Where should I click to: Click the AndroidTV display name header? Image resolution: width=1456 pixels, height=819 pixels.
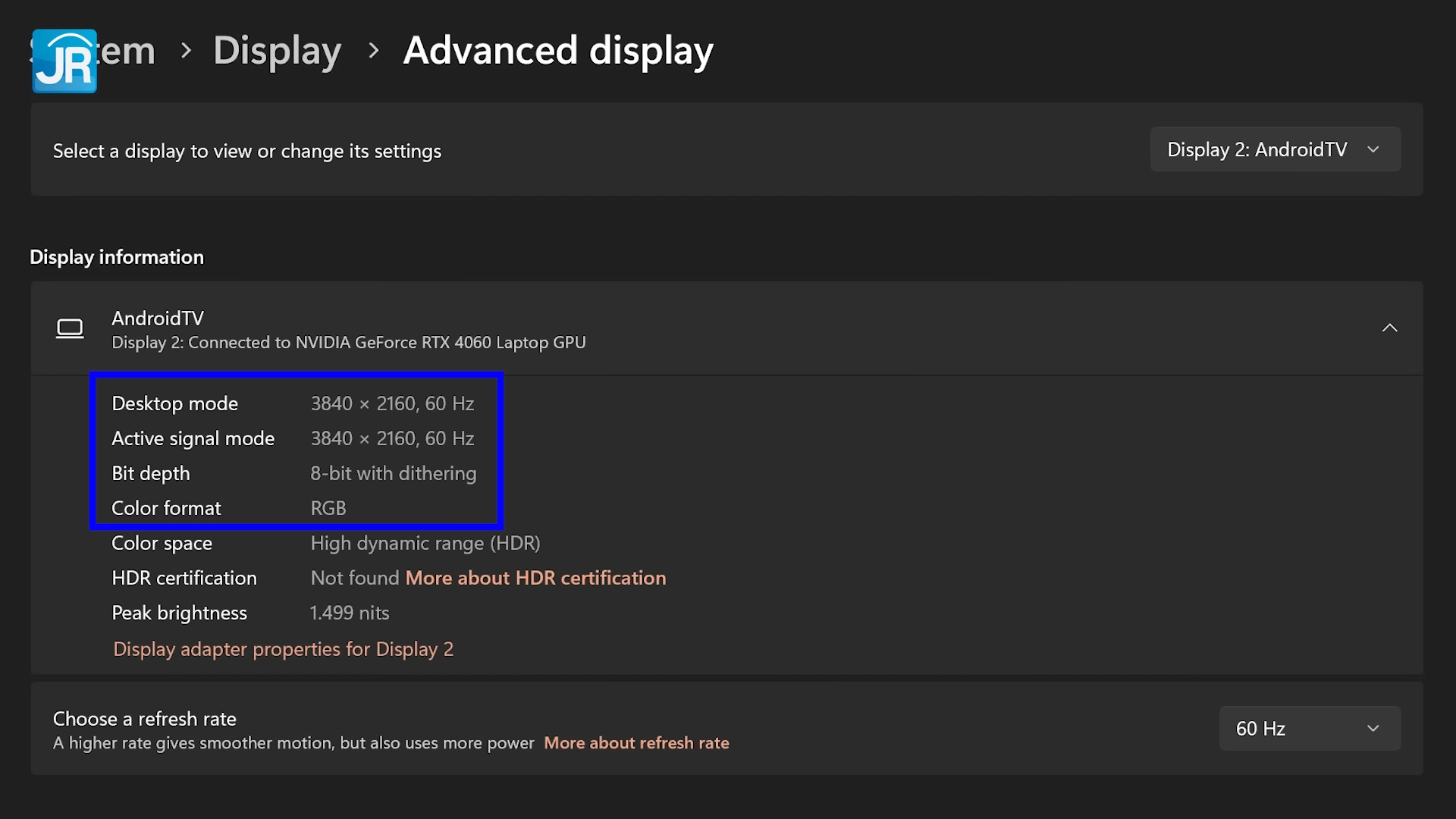pos(158,318)
